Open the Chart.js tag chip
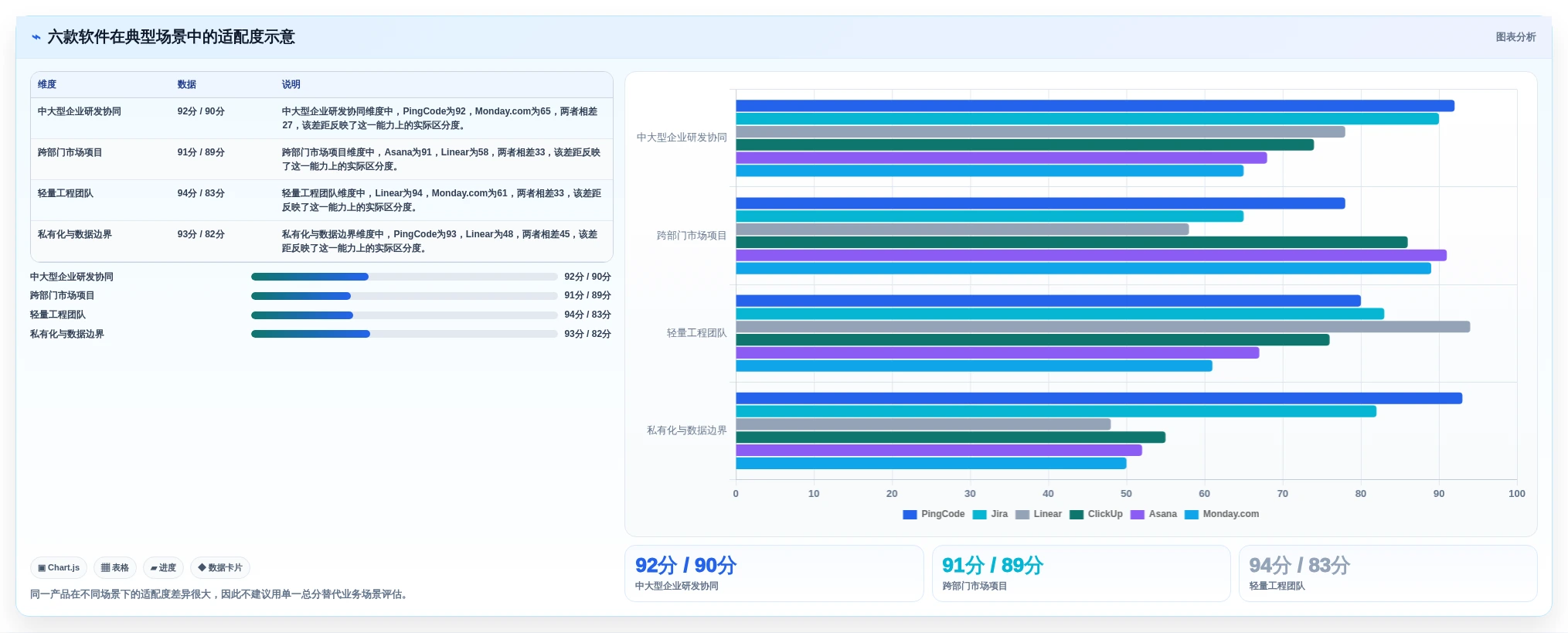This screenshot has width=1568, height=633. tap(59, 568)
